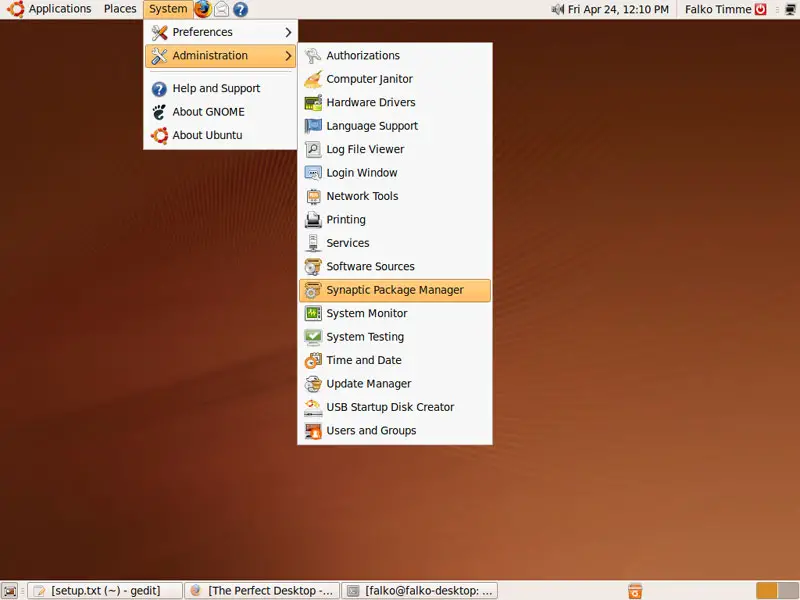Click the Hardware Drivers card icon
Viewport: 800px width, 600px height.
[313, 103]
